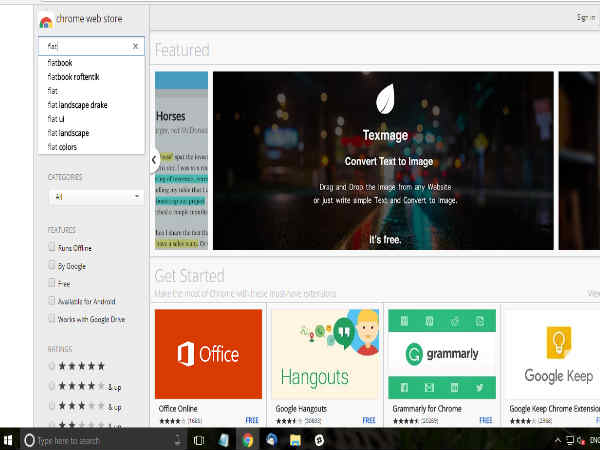Click the Cortana search circle icon
The height and width of the screenshot is (450, 600).
[x=29, y=440]
